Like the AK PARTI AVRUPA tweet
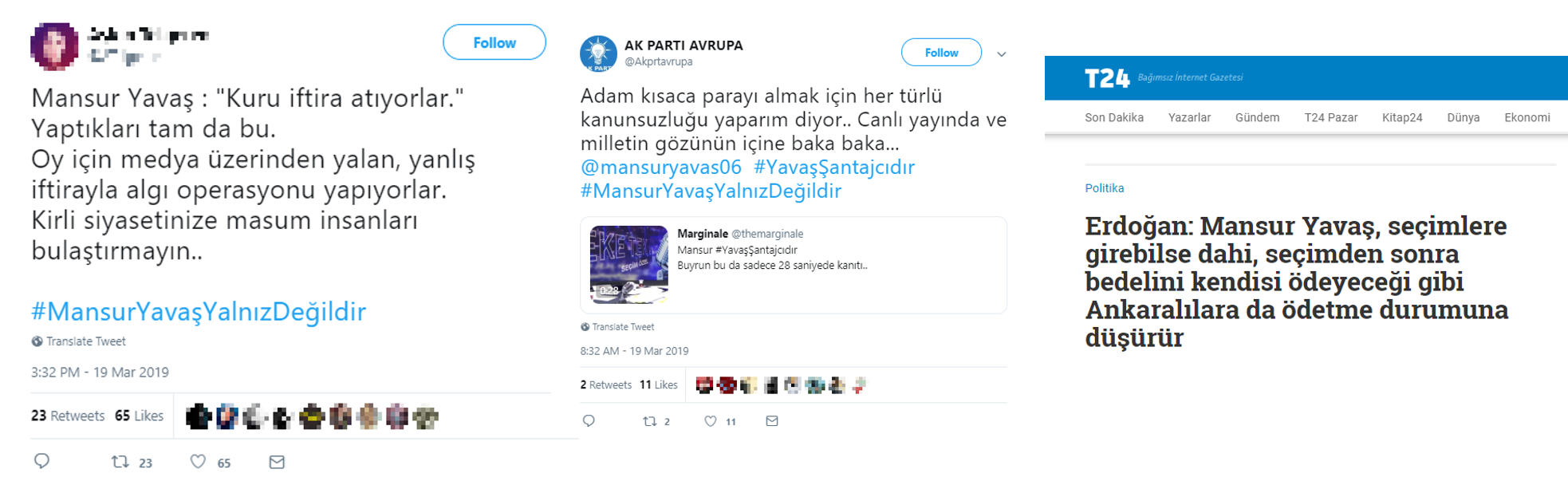The image size is (1568, 485). [x=710, y=421]
